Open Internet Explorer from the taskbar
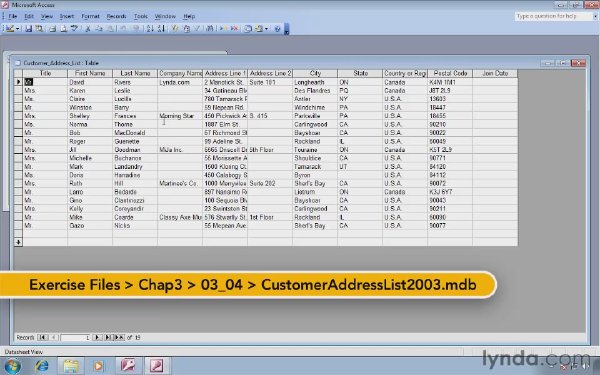 pos(42,366)
